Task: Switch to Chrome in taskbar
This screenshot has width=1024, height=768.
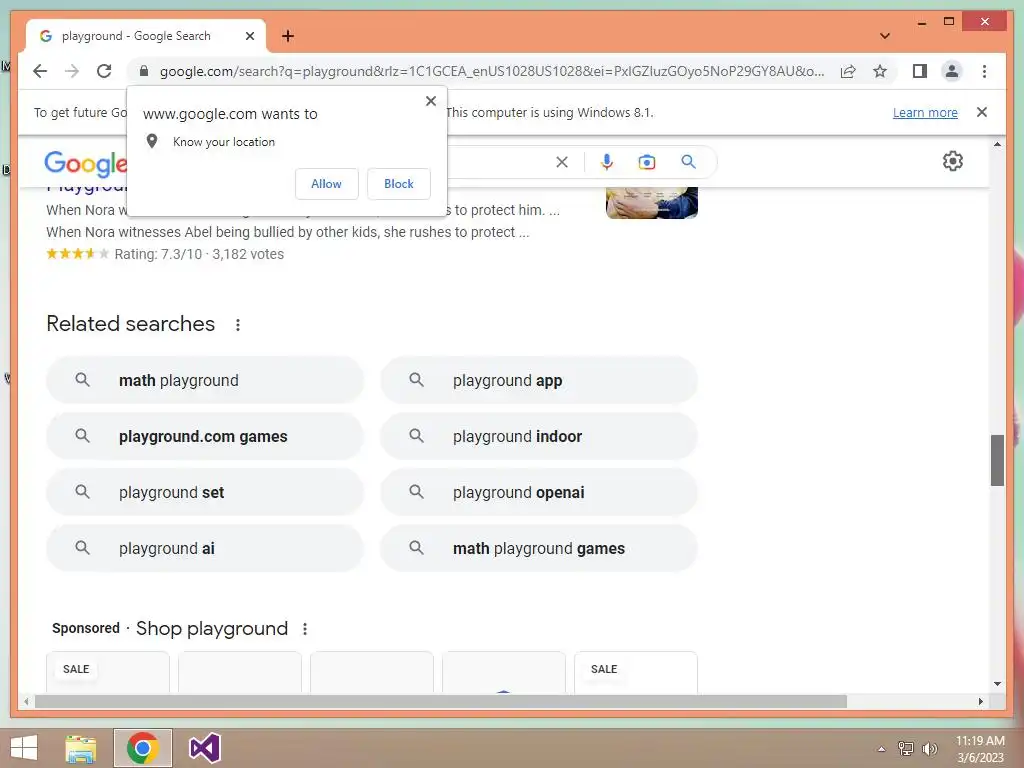Action: point(143,748)
